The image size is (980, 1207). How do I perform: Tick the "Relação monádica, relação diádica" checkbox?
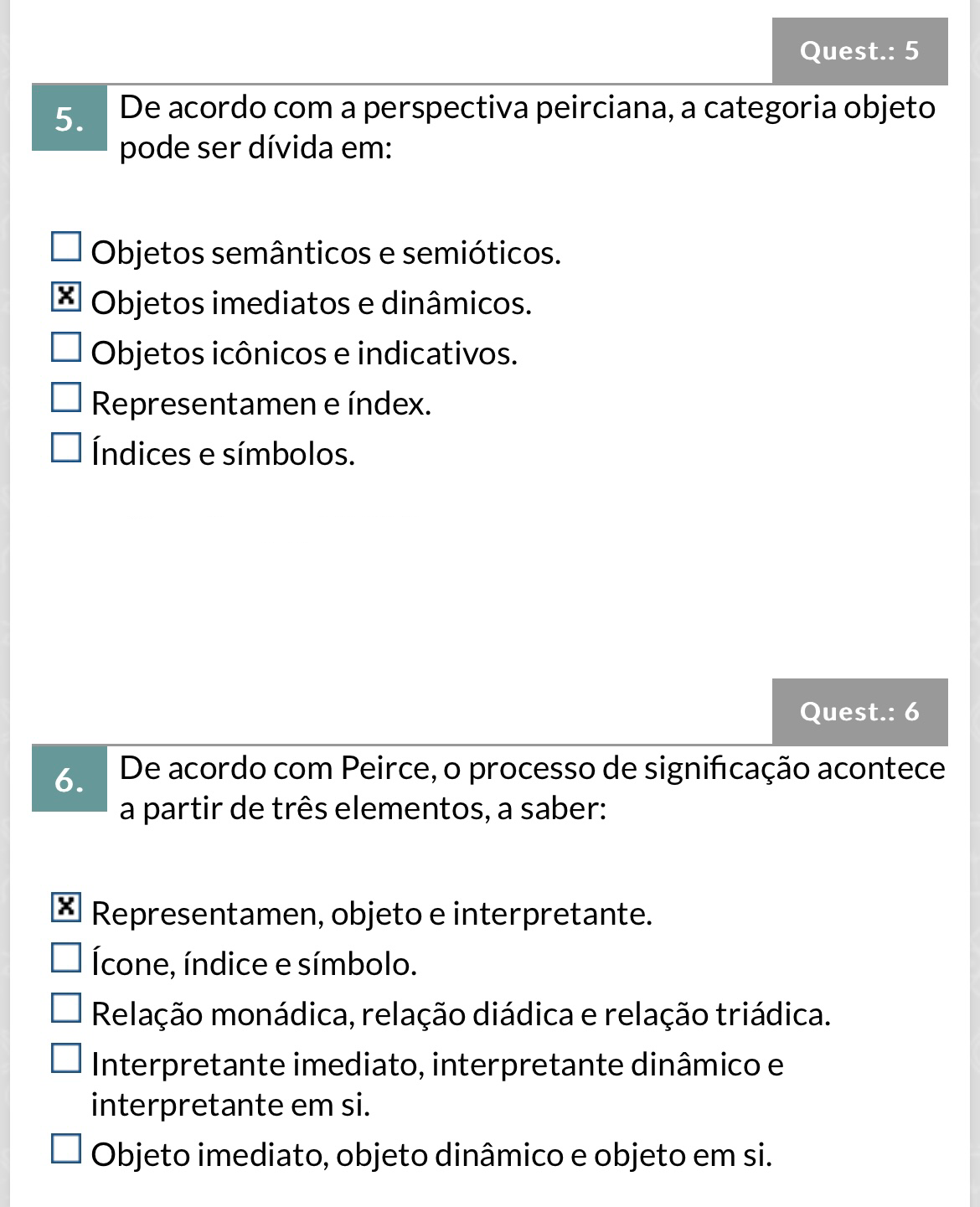click(66, 1008)
